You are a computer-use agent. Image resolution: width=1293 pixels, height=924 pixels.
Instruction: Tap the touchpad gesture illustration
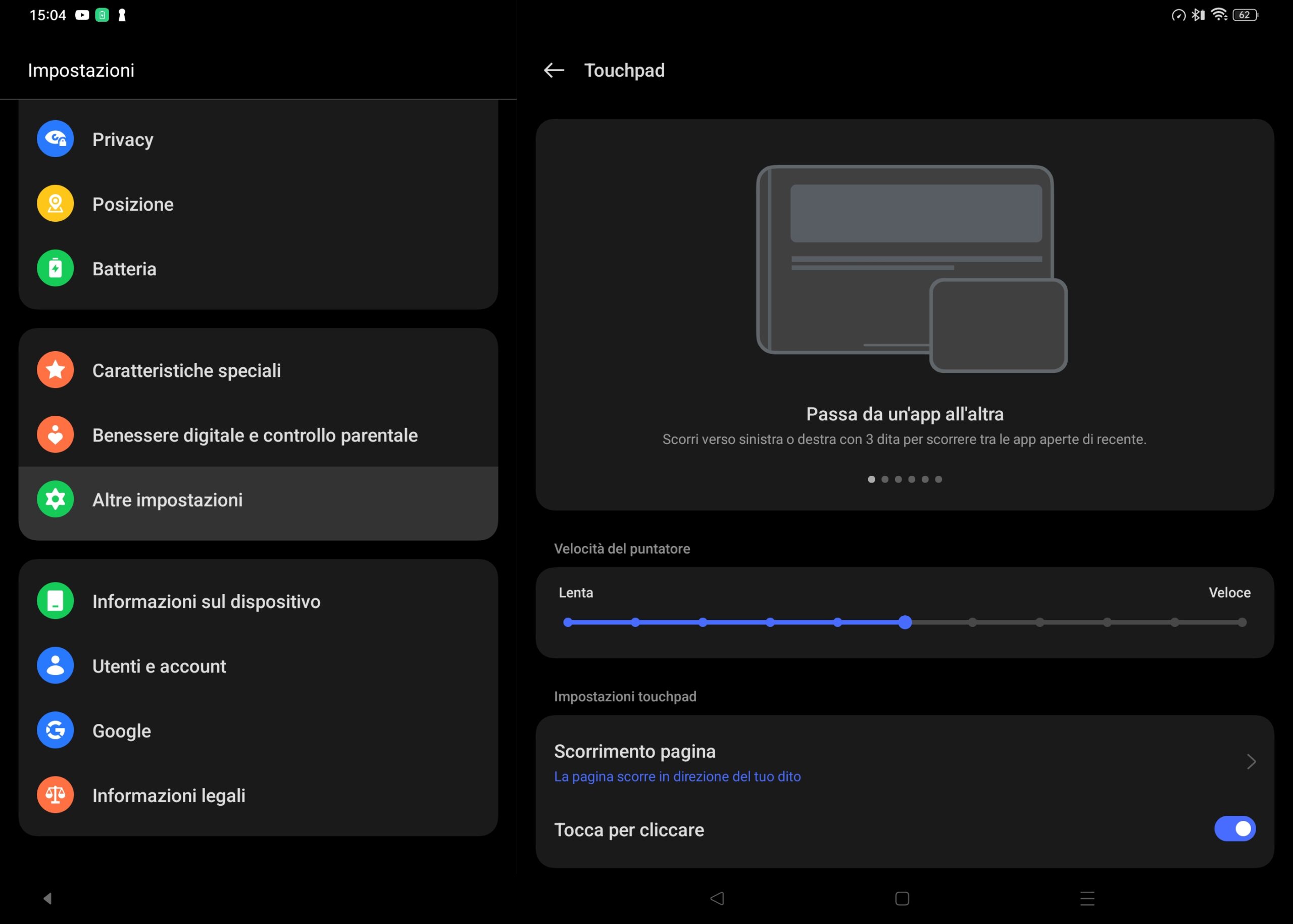click(911, 269)
